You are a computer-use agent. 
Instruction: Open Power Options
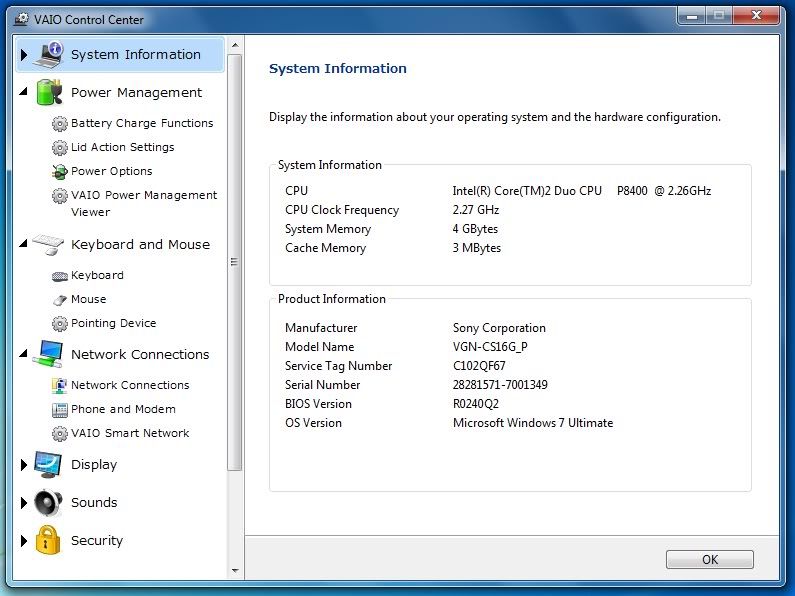(112, 171)
